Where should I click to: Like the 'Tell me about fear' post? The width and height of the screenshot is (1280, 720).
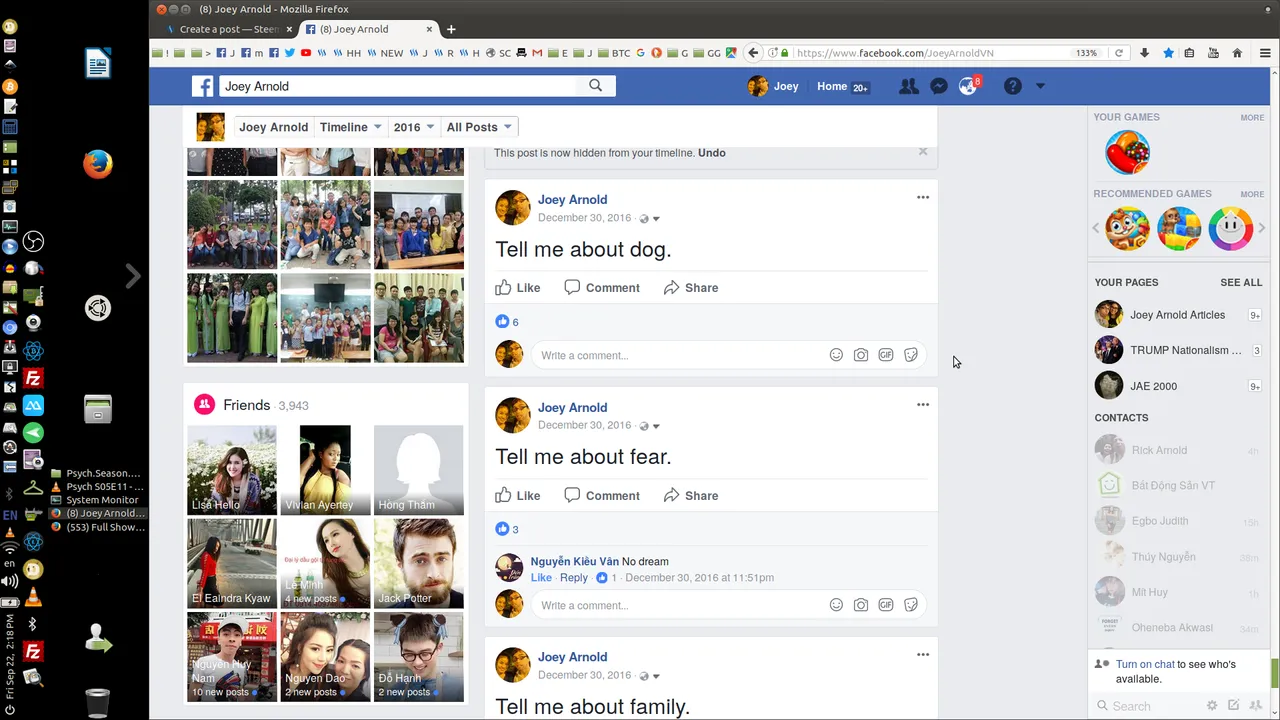click(x=518, y=496)
